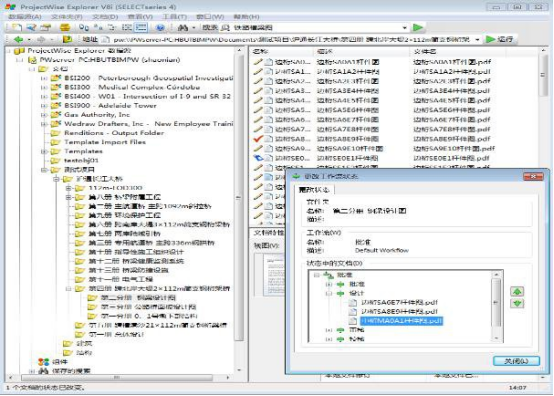Click the dialog's 关闭 close button
Image resolution: width=554 pixels, height=396 pixels.
coord(516,361)
